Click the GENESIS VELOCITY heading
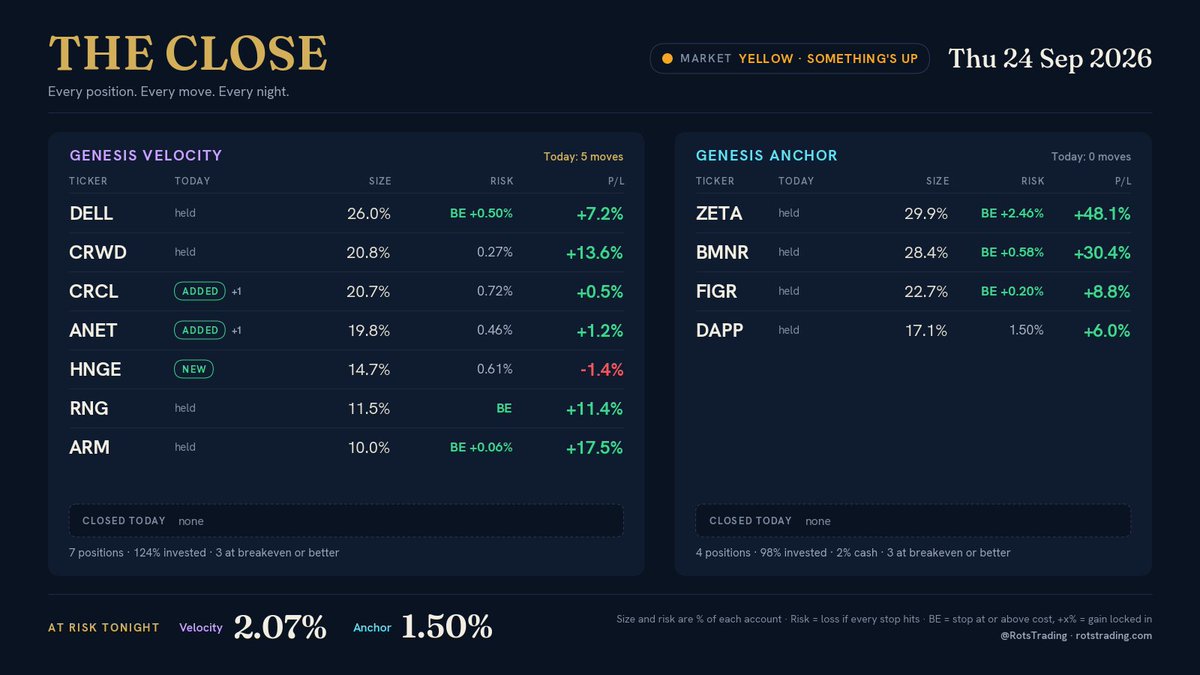The width and height of the screenshot is (1200, 675). 146,155
